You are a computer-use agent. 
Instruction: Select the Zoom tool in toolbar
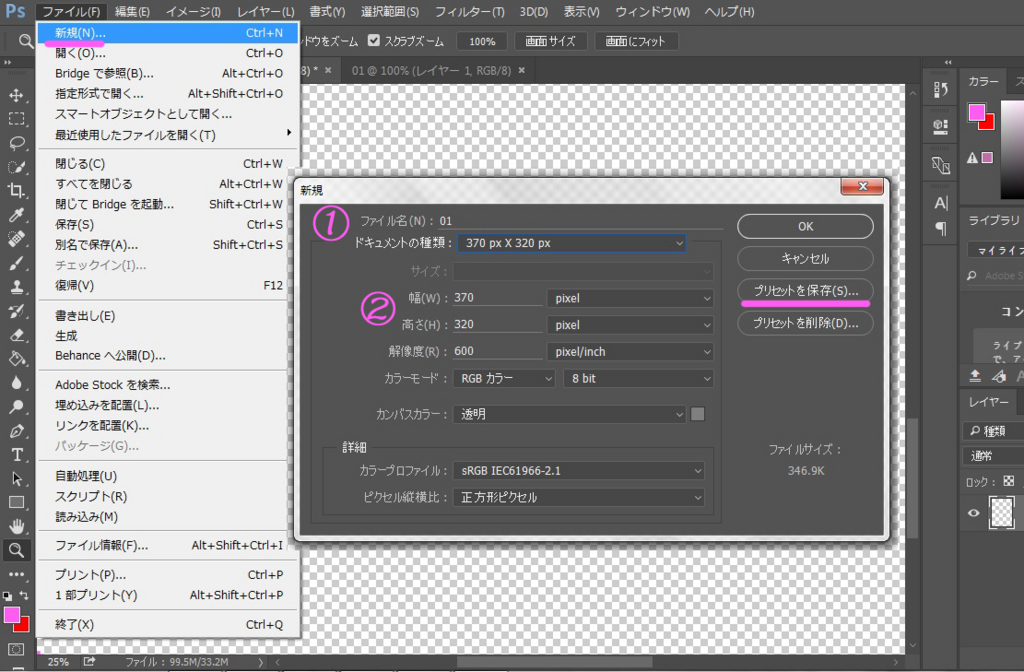point(16,551)
